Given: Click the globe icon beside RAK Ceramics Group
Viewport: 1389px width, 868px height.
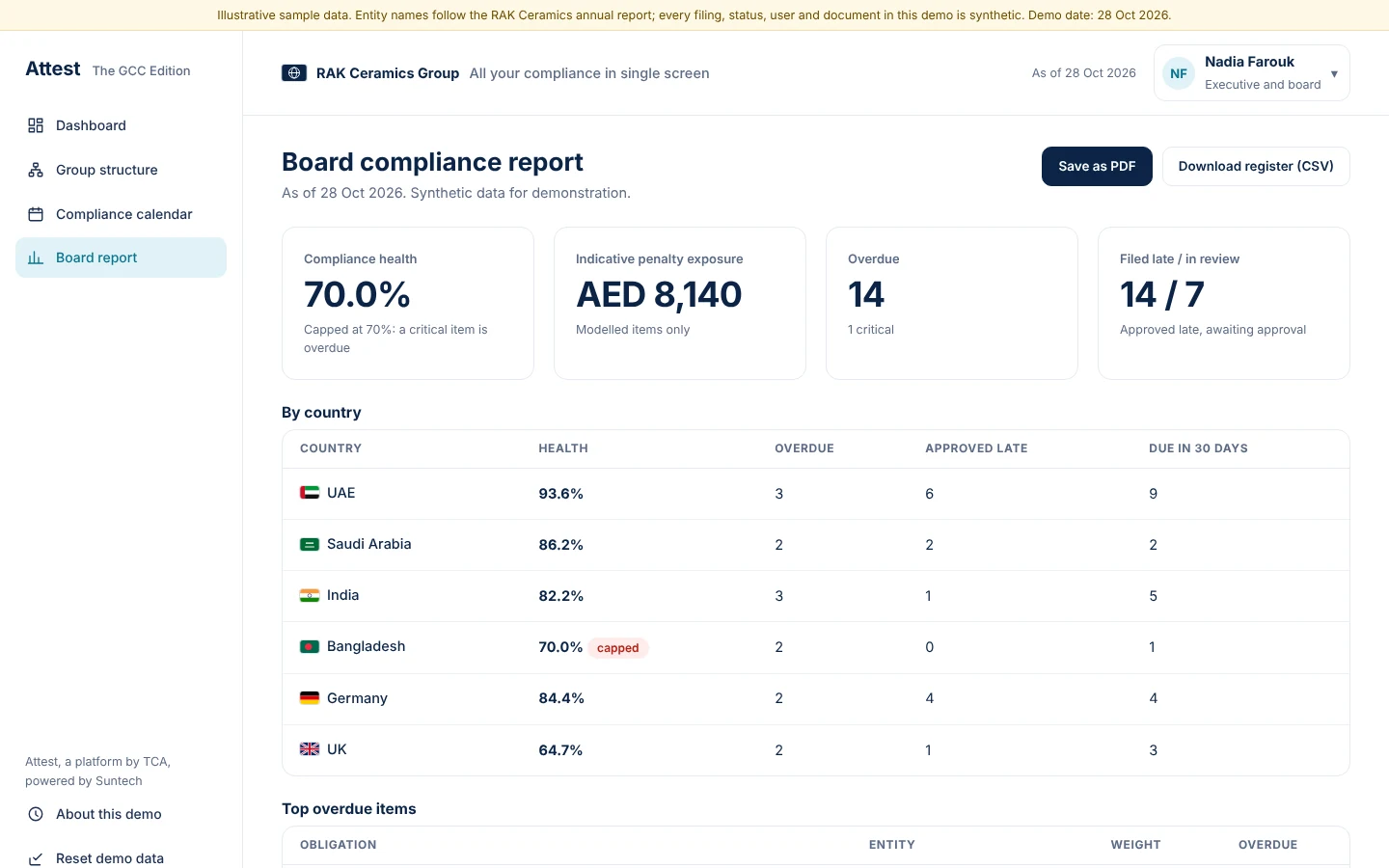Looking at the screenshot, I should (x=294, y=73).
